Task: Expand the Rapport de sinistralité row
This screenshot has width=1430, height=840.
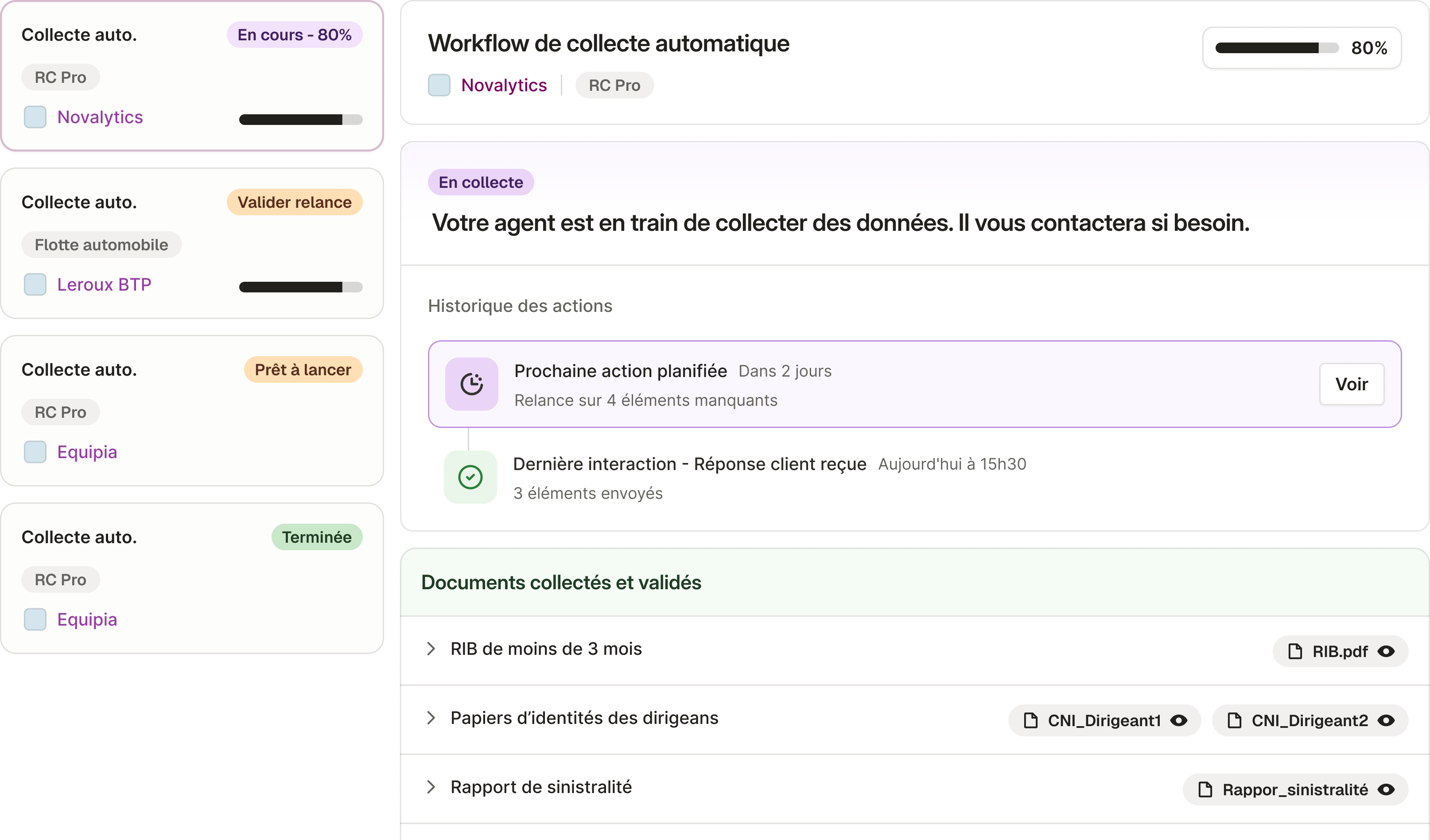Action: [x=431, y=787]
